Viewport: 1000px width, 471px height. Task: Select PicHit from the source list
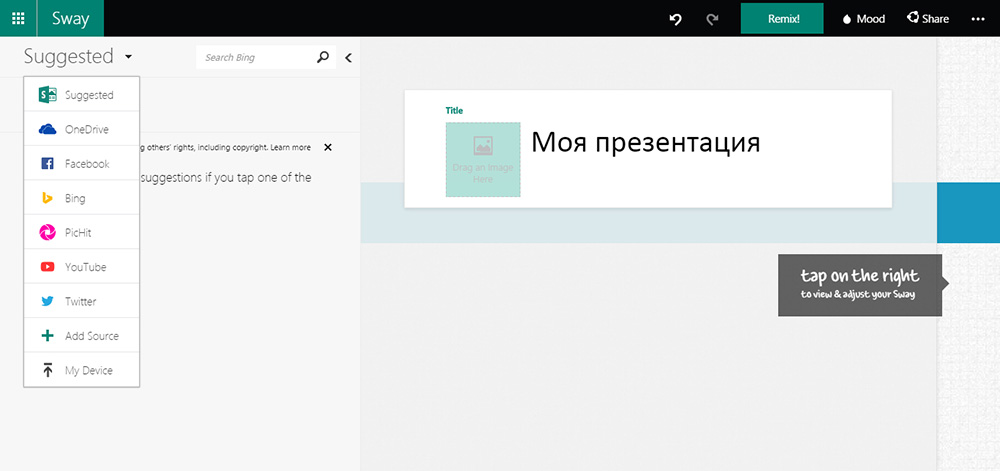tap(82, 233)
